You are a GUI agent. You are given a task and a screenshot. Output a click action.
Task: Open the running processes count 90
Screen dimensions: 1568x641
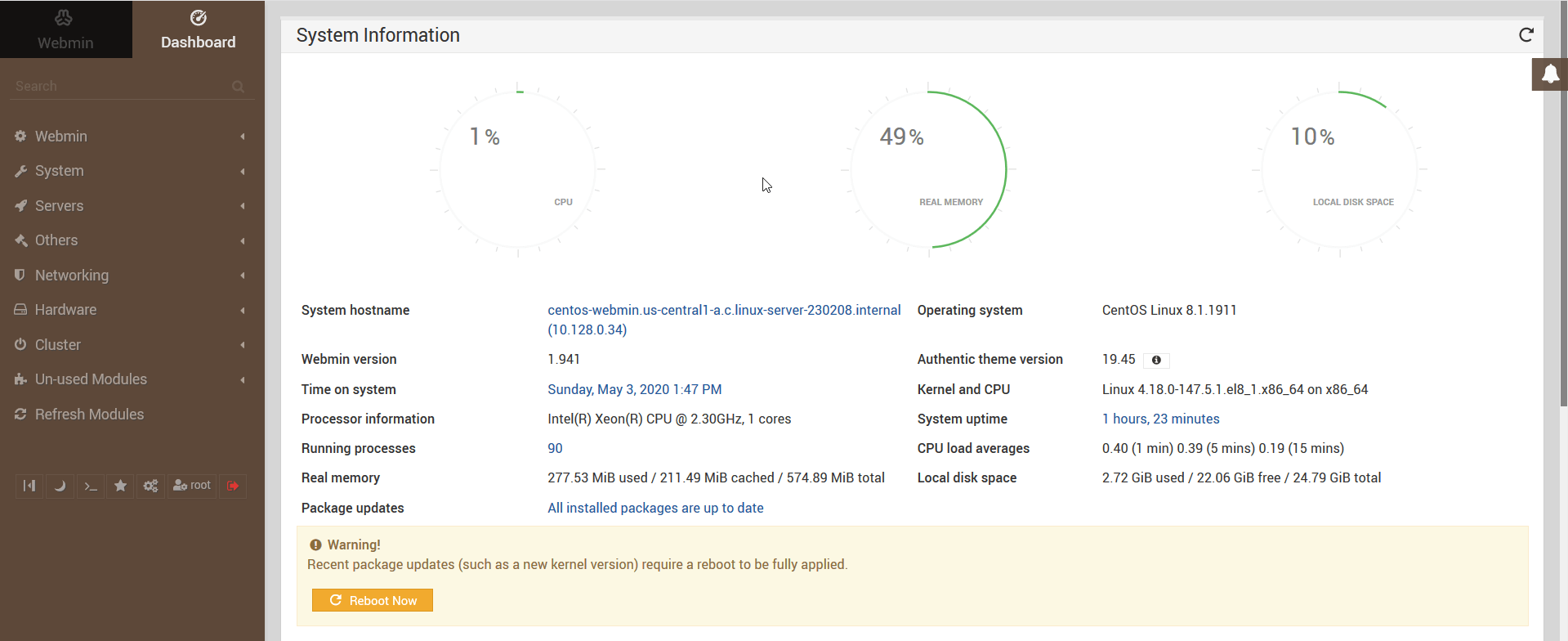coord(555,448)
